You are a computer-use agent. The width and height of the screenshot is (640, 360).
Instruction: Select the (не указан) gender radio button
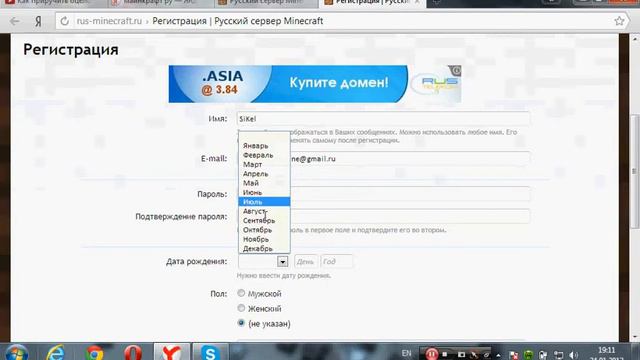tap(241, 323)
